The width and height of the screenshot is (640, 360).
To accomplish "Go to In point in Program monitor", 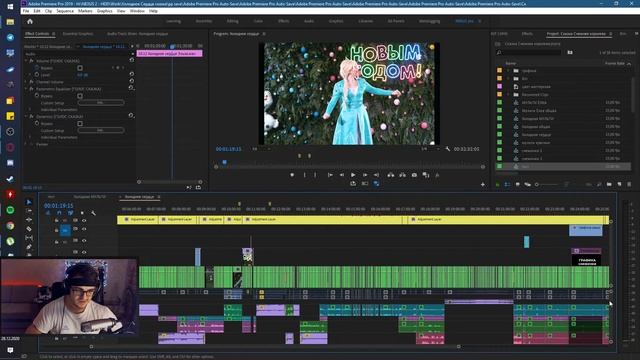I will point(330,175).
